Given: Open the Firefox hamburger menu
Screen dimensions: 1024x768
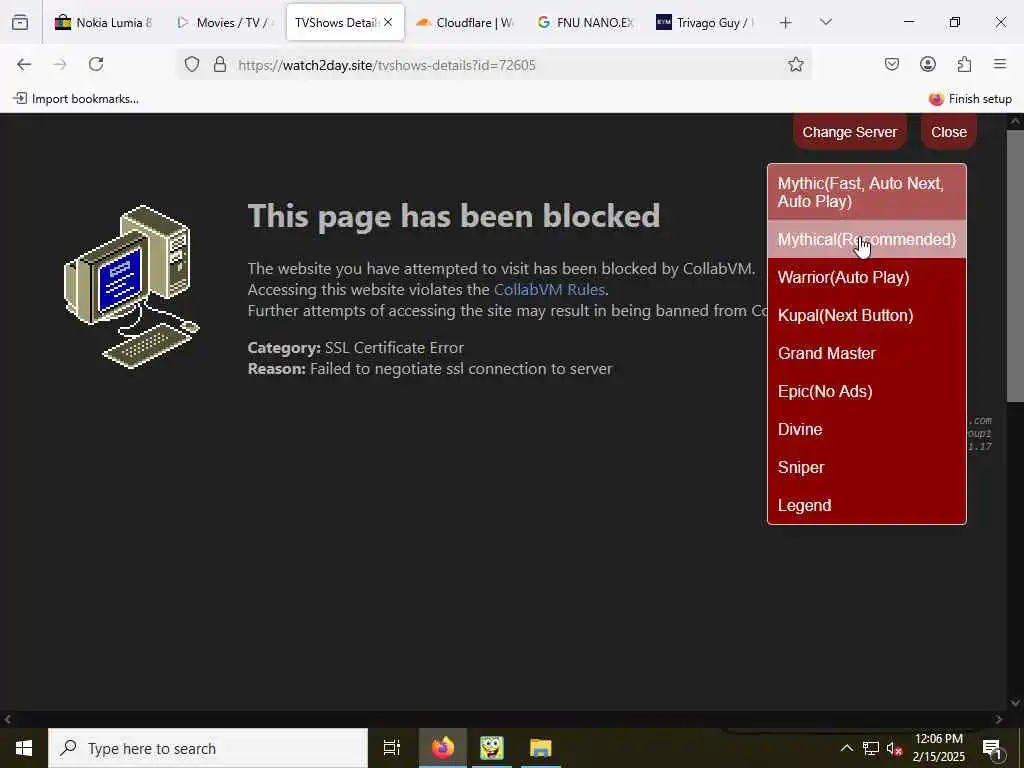Looking at the screenshot, I should point(1000,64).
